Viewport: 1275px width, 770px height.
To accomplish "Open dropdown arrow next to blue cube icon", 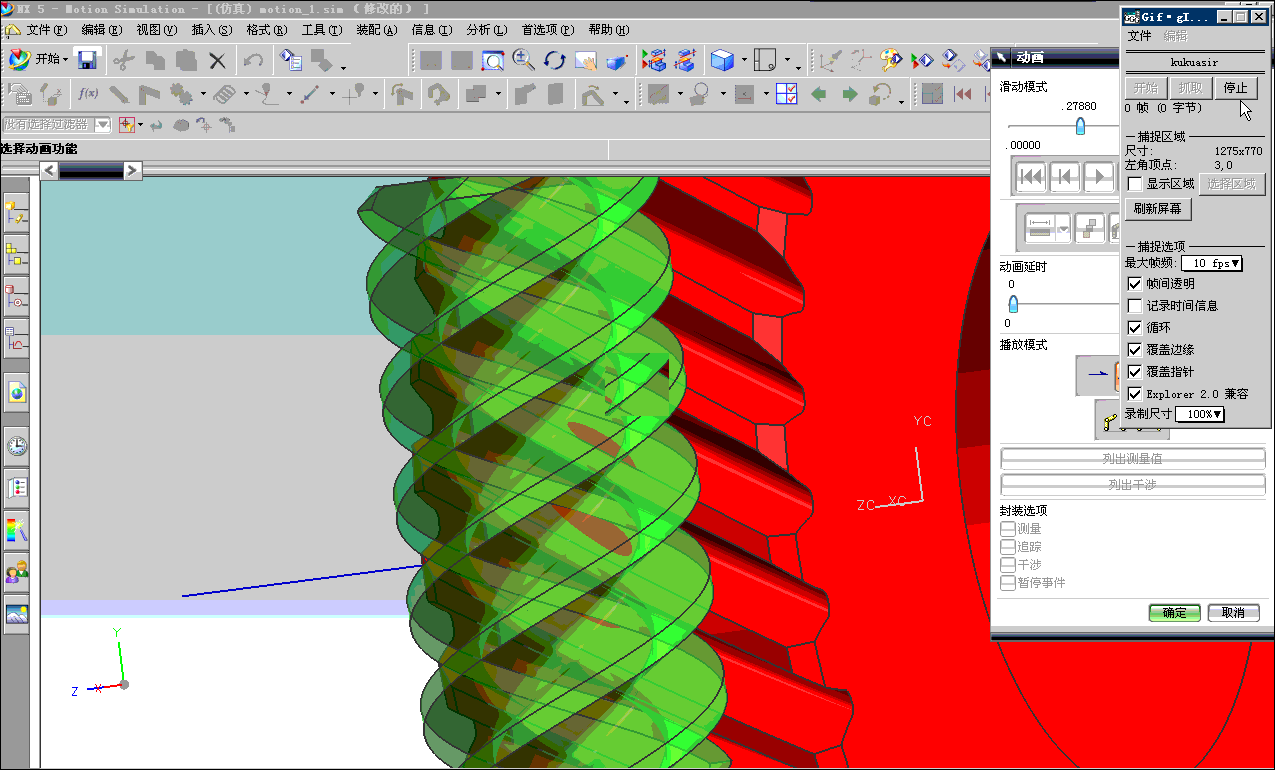I will pyautogui.click(x=745, y=61).
